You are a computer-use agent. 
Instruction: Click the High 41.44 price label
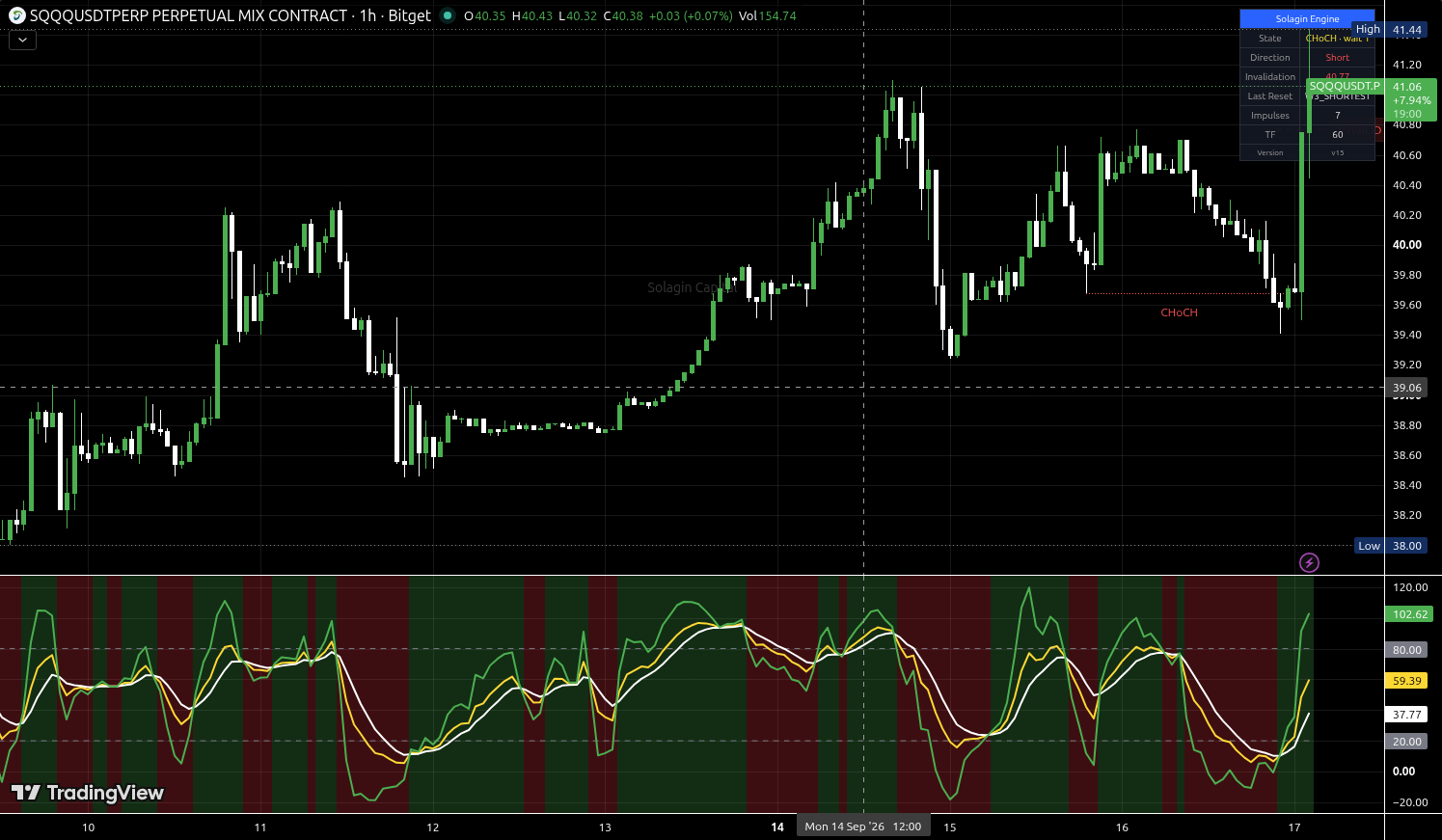coord(1391,30)
